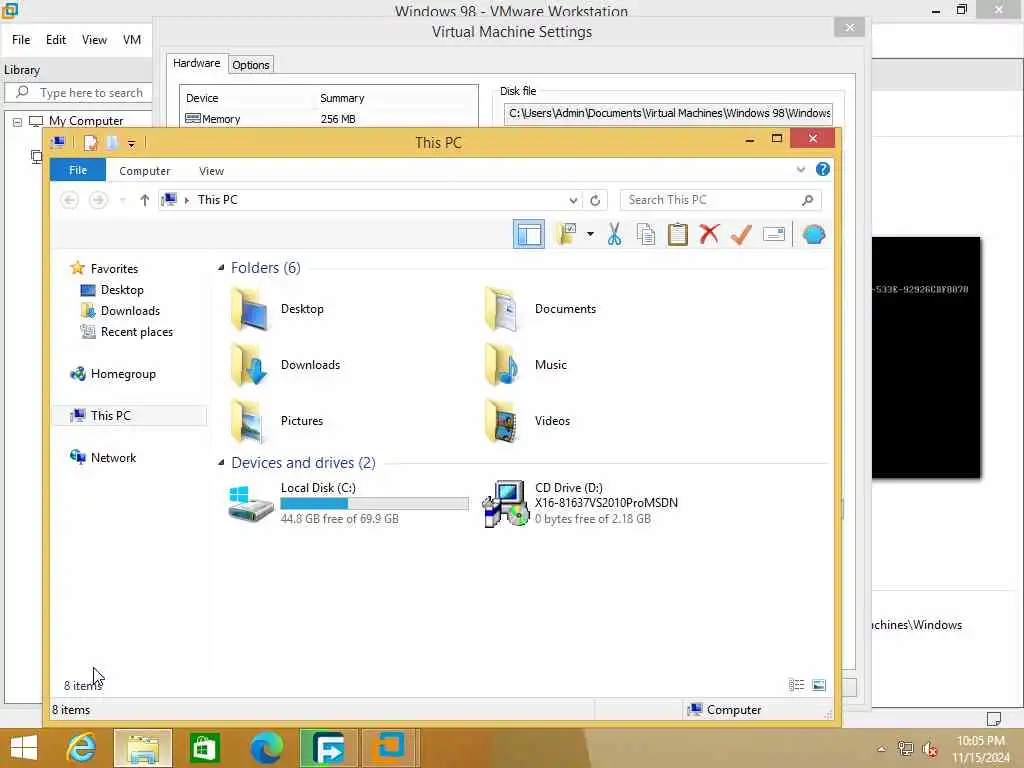The height and width of the screenshot is (768, 1024).
Task: Click Local Disk (C:) usage bar
Action: click(374, 504)
